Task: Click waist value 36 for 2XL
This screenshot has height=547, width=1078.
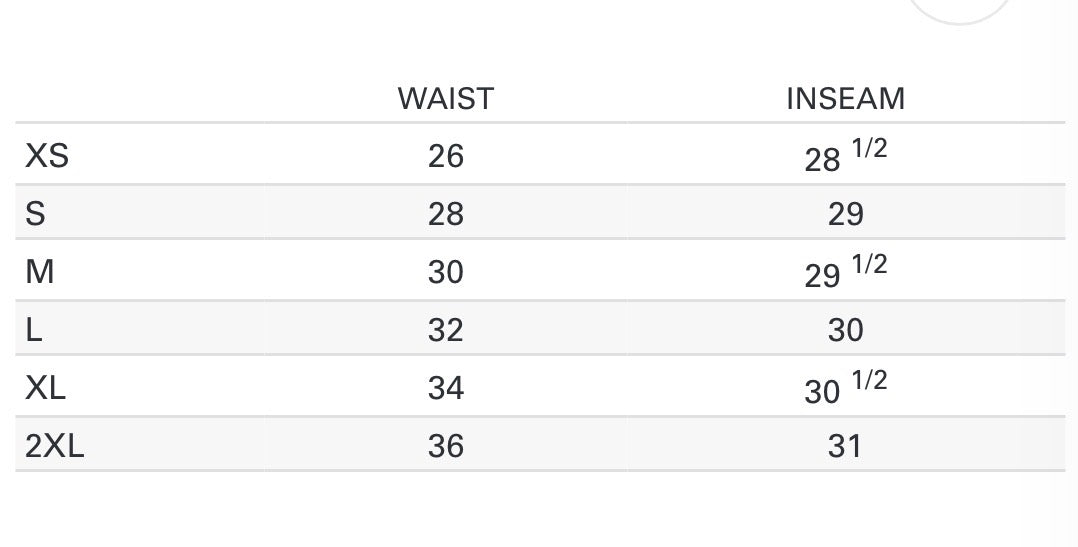Action: 445,445
